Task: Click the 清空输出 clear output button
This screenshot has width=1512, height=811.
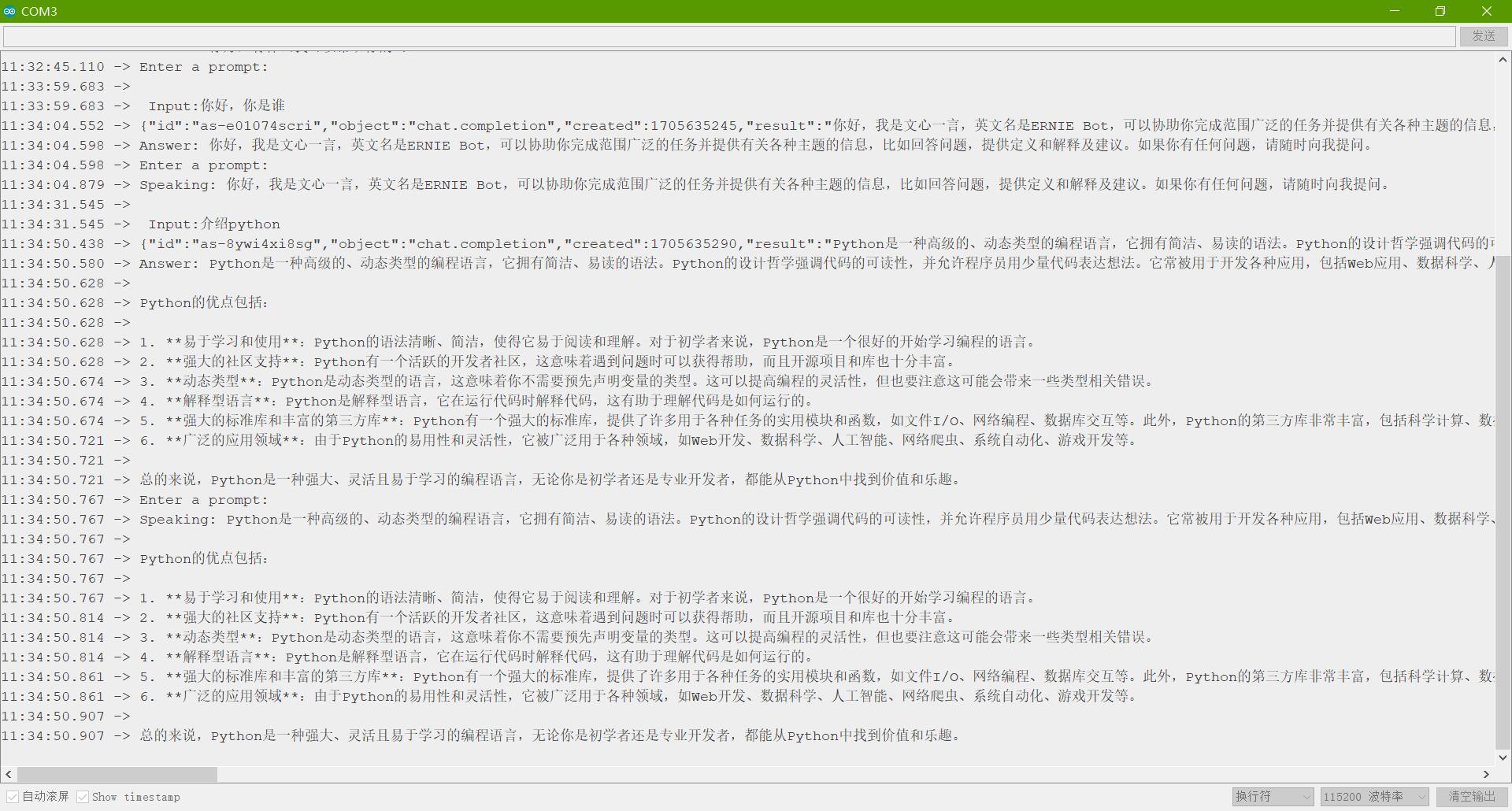Action: (1472, 797)
